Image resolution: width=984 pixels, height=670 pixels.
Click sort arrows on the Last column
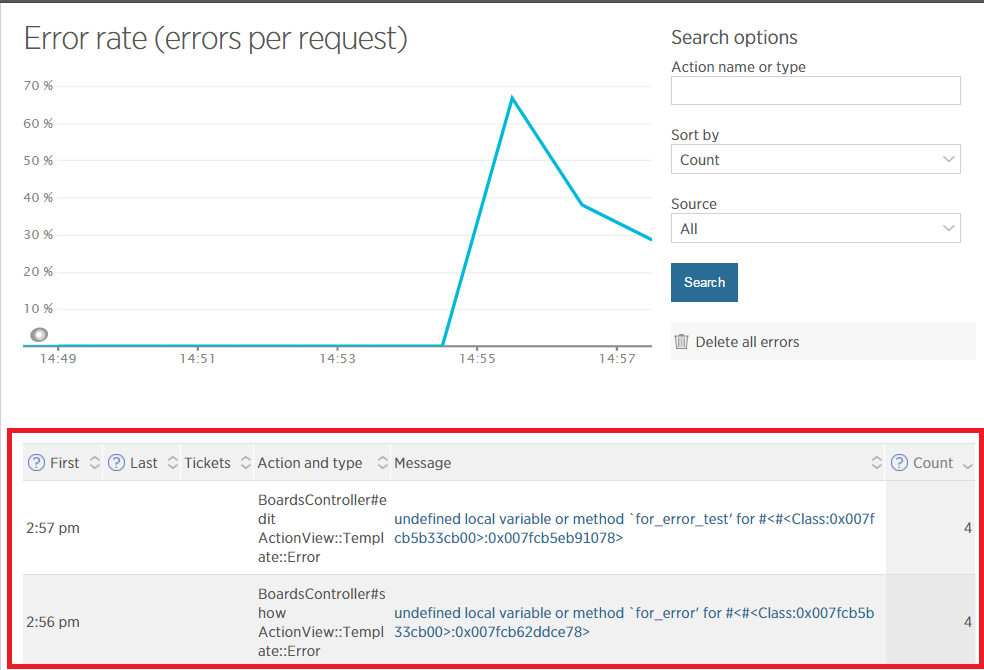click(x=173, y=463)
